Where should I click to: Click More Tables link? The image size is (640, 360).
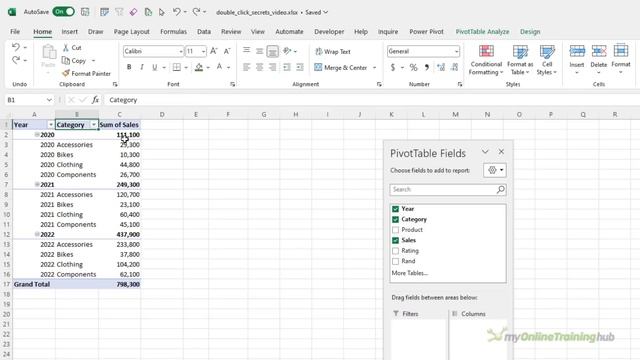tap(409, 273)
